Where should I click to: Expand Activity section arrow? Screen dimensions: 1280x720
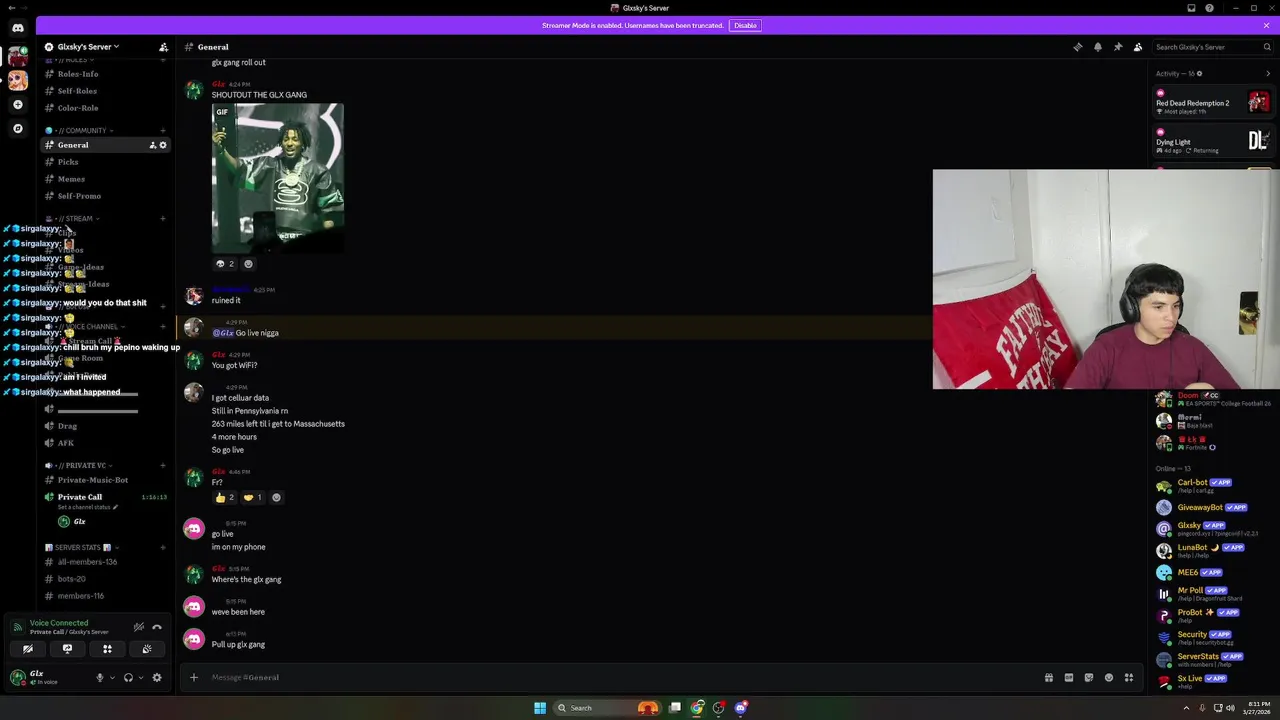click(1268, 73)
